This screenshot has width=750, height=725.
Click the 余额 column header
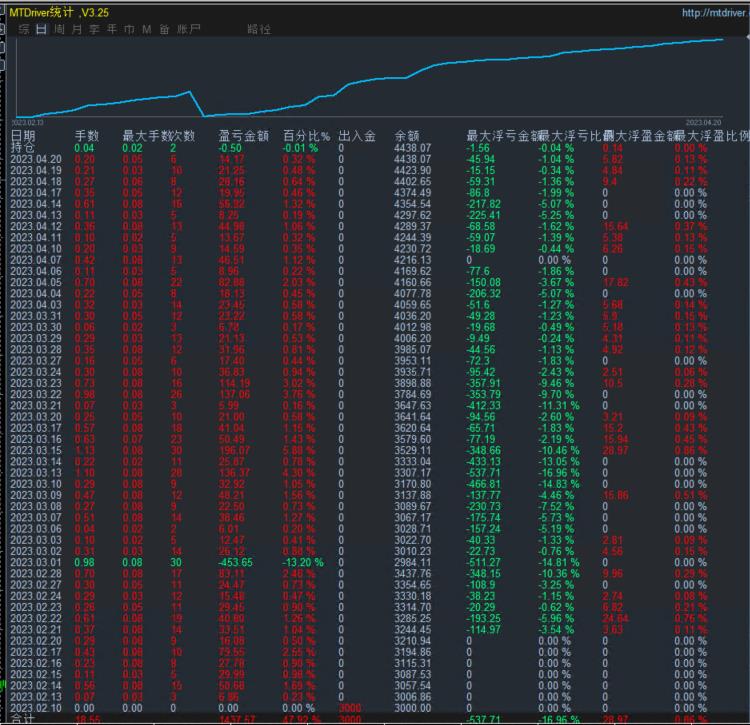(x=407, y=136)
